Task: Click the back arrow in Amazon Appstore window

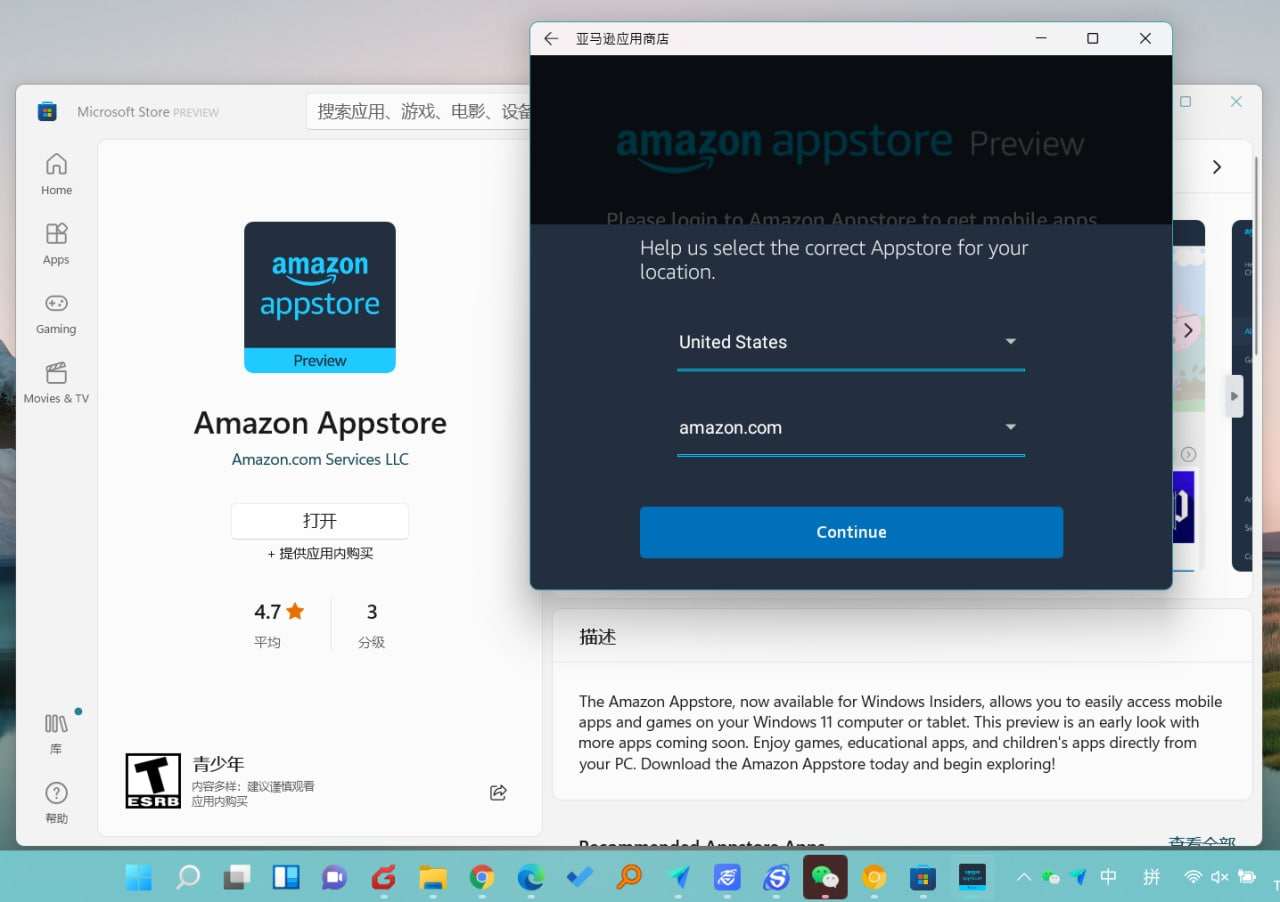Action: tap(551, 39)
